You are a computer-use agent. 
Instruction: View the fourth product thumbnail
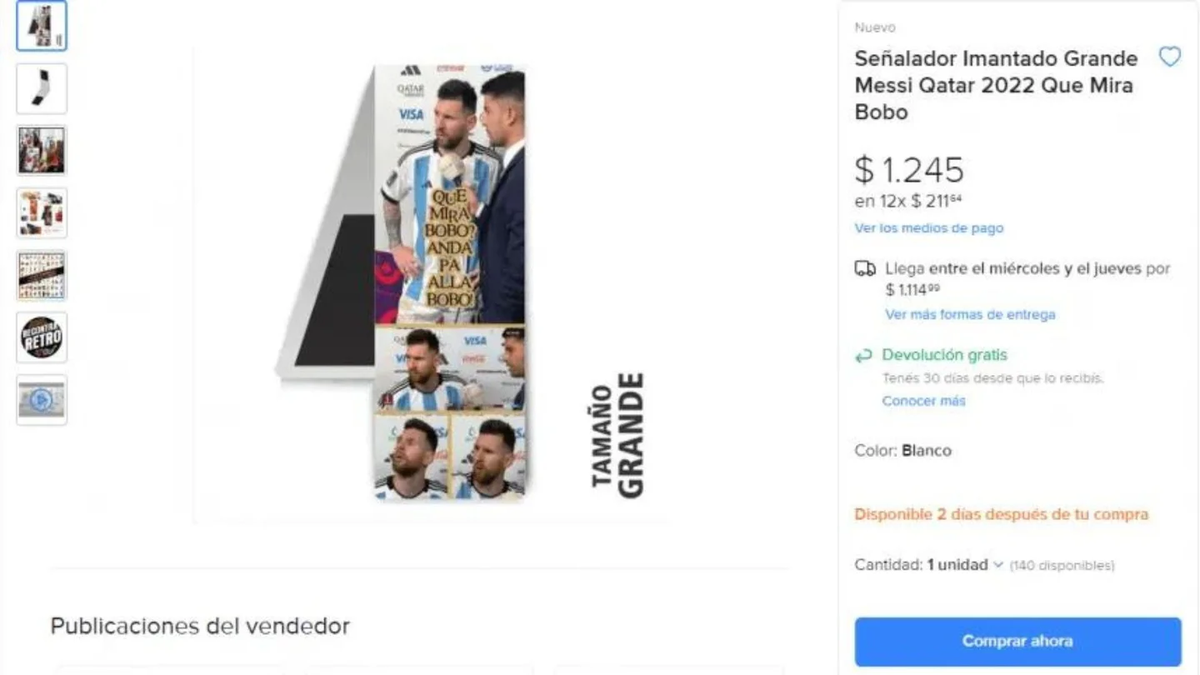[42, 212]
